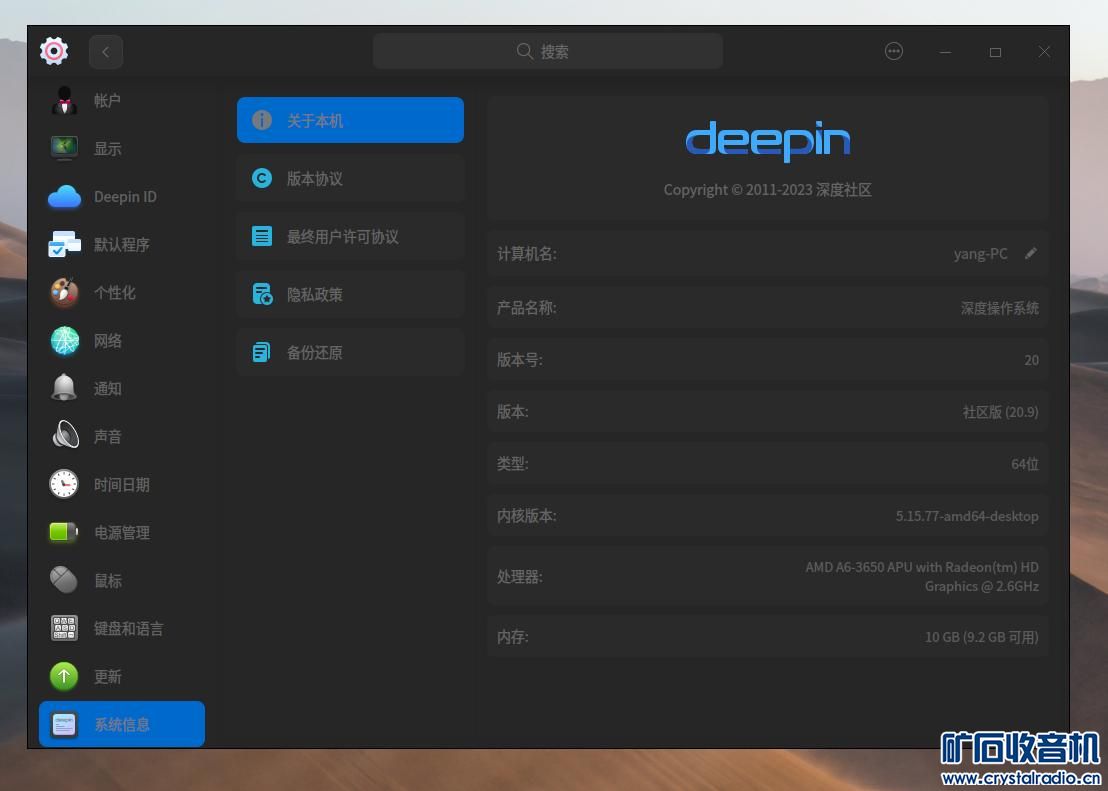Minimize the control center window

(x=945, y=52)
